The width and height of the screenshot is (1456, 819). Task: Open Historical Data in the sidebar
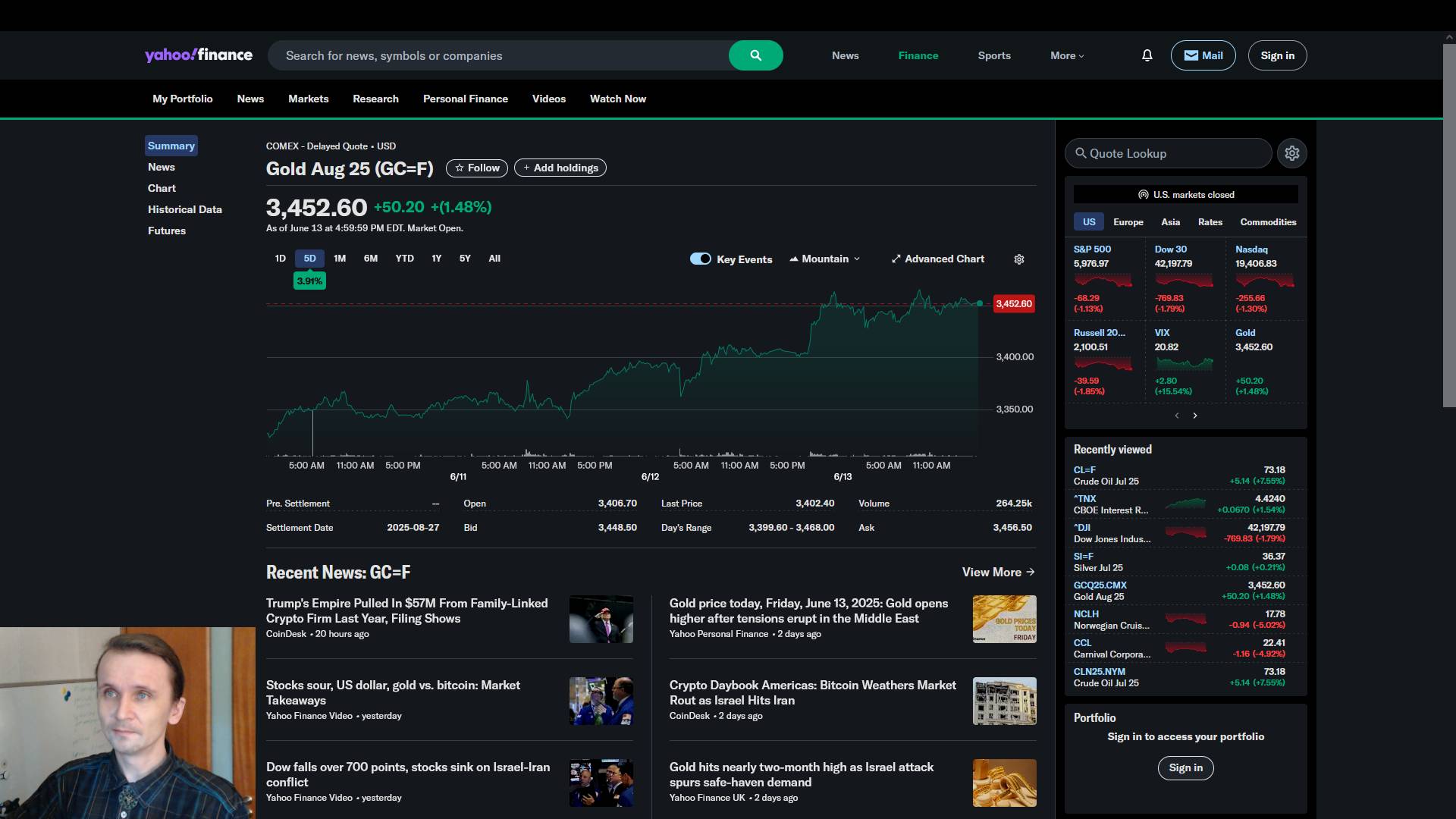pyautogui.click(x=184, y=209)
